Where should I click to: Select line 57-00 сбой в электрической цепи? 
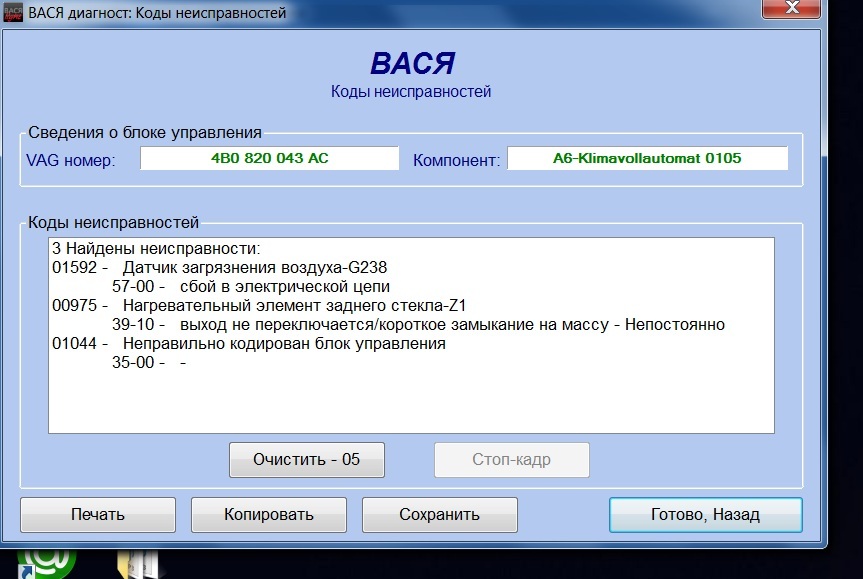251,287
